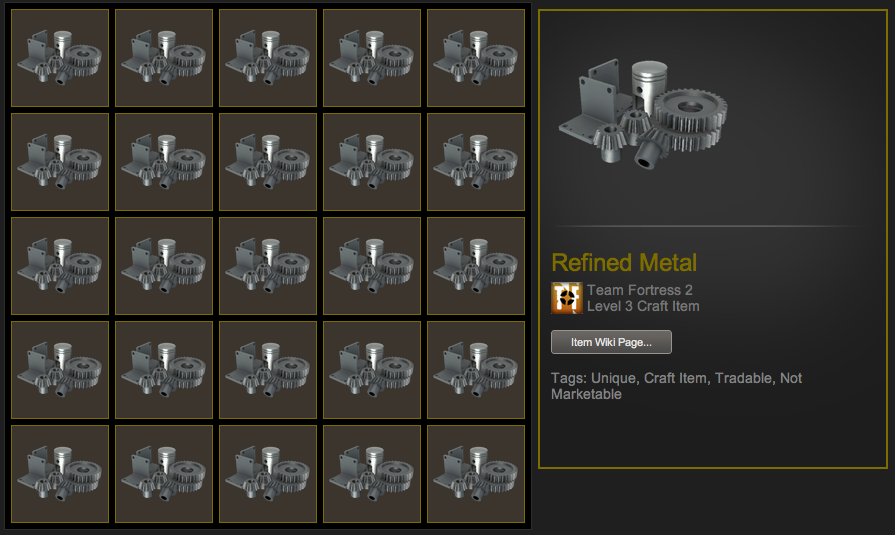Image resolution: width=895 pixels, height=535 pixels.
Task: Open the Item Wiki Page
Action: [611, 342]
